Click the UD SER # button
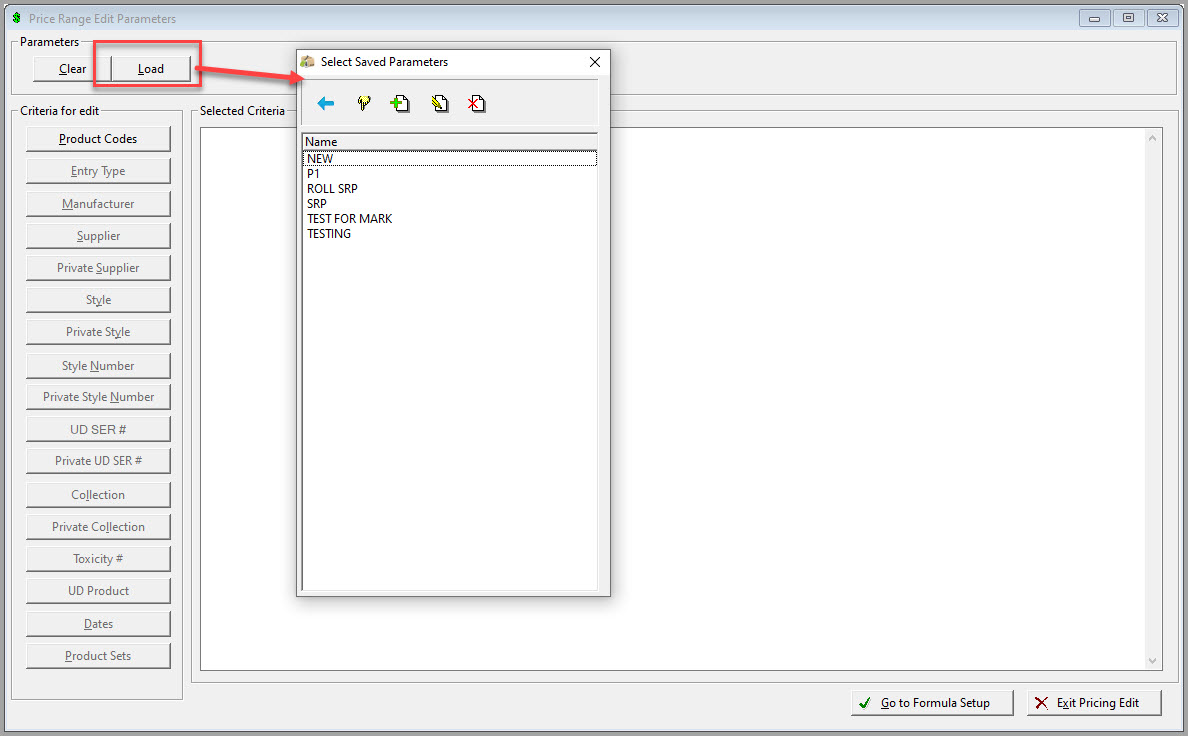The image size is (1188, 736). (98, 430)
